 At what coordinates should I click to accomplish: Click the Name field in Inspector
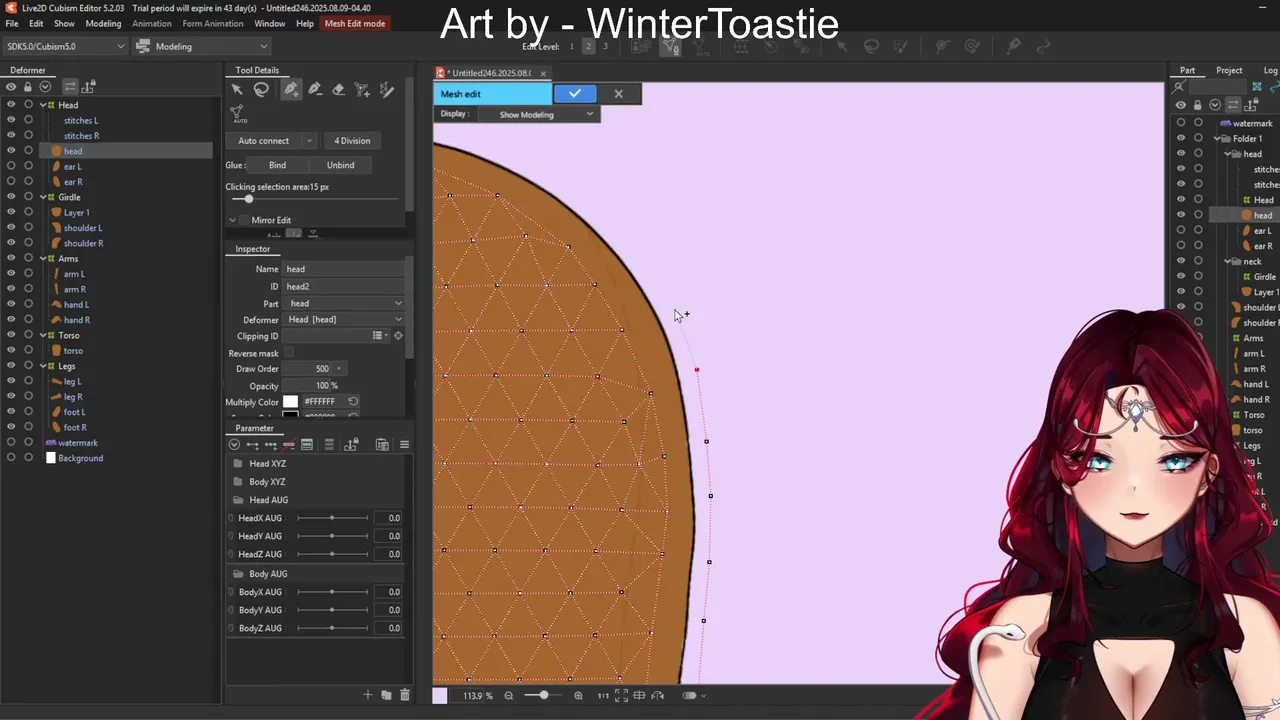(345, 269)
